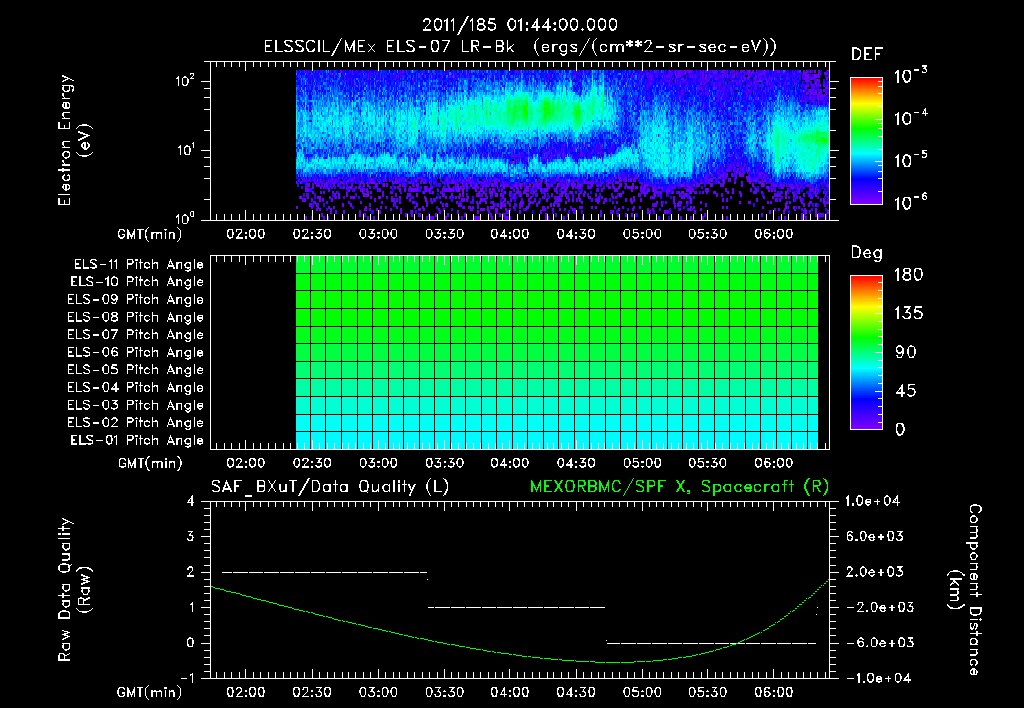Click the ELS-08 Pitch Angle row label

coord(136,317)
